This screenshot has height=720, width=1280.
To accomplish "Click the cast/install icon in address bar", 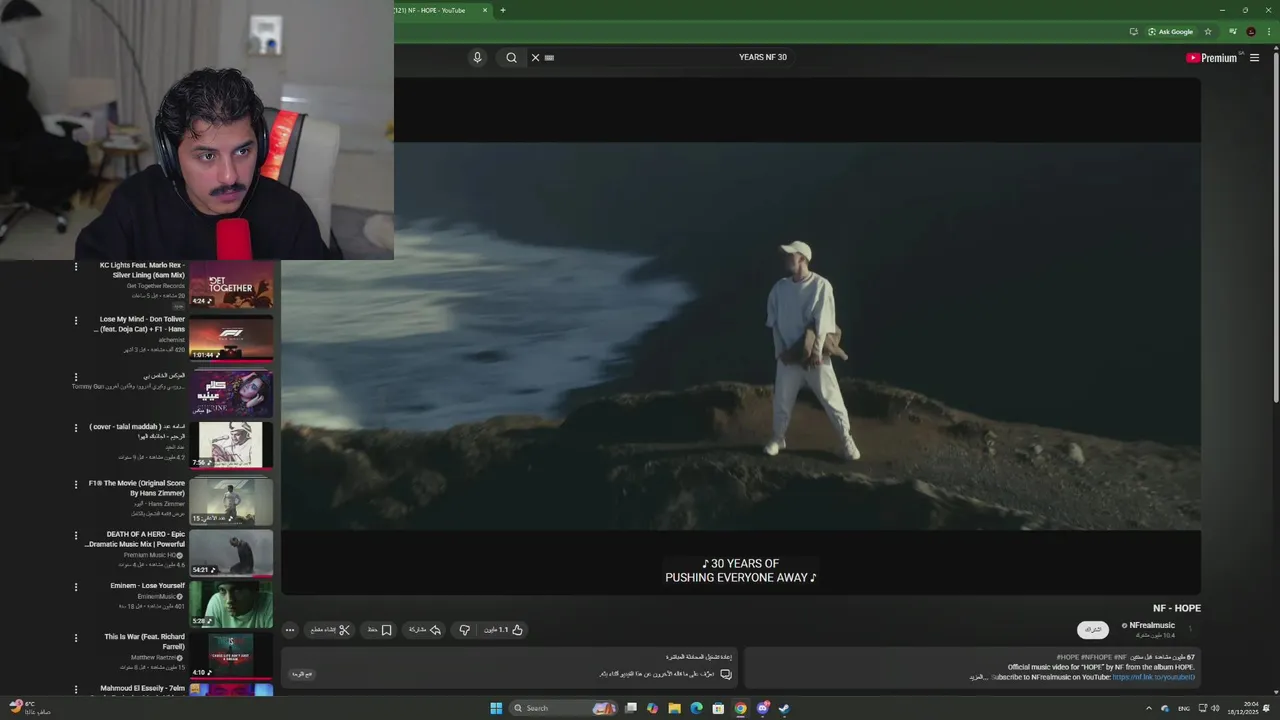I will [x=1133, y=32].
